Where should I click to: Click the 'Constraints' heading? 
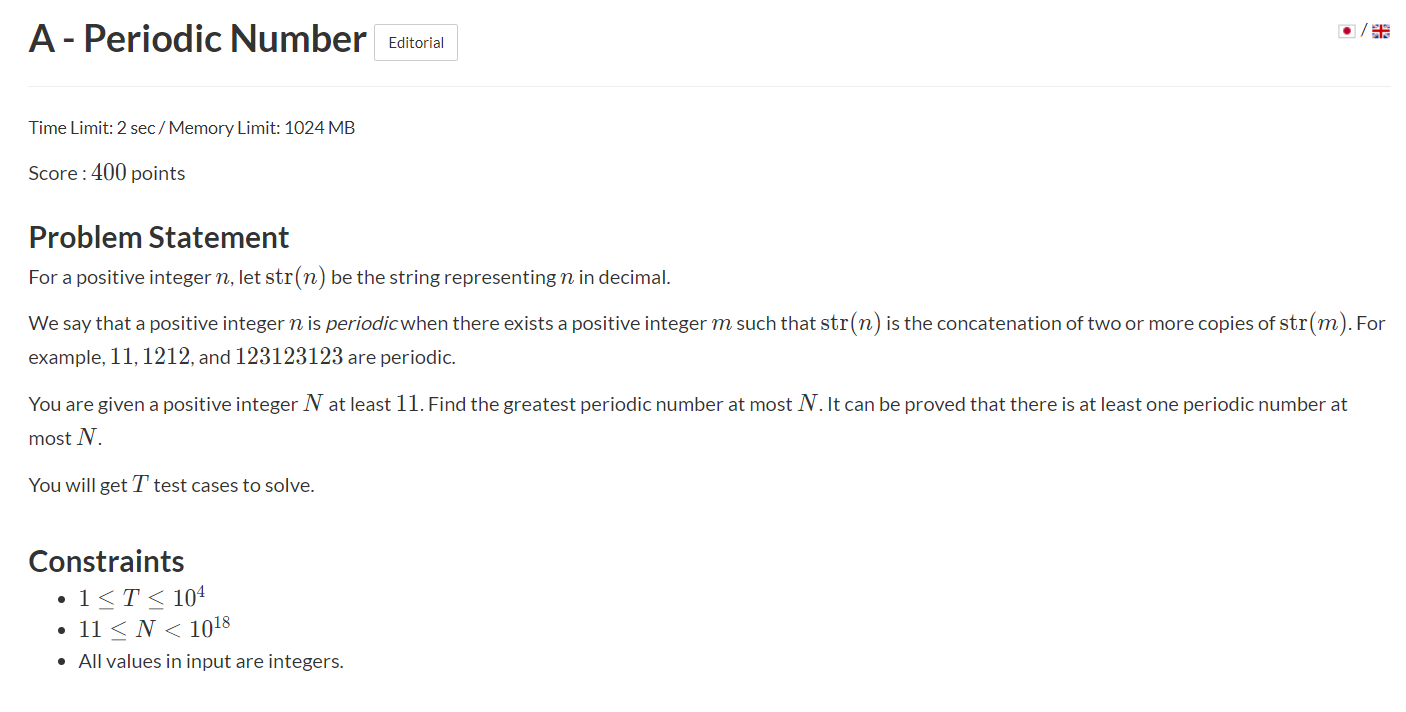click(x=107, y=561)
